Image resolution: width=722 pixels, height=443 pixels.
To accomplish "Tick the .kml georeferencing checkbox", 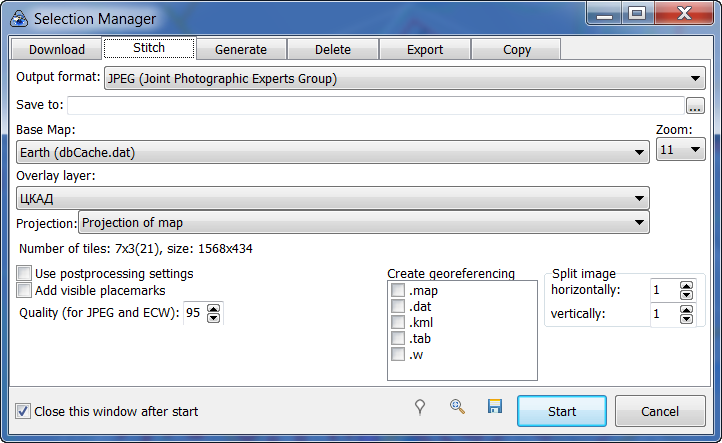I will (x=398, y=323).
